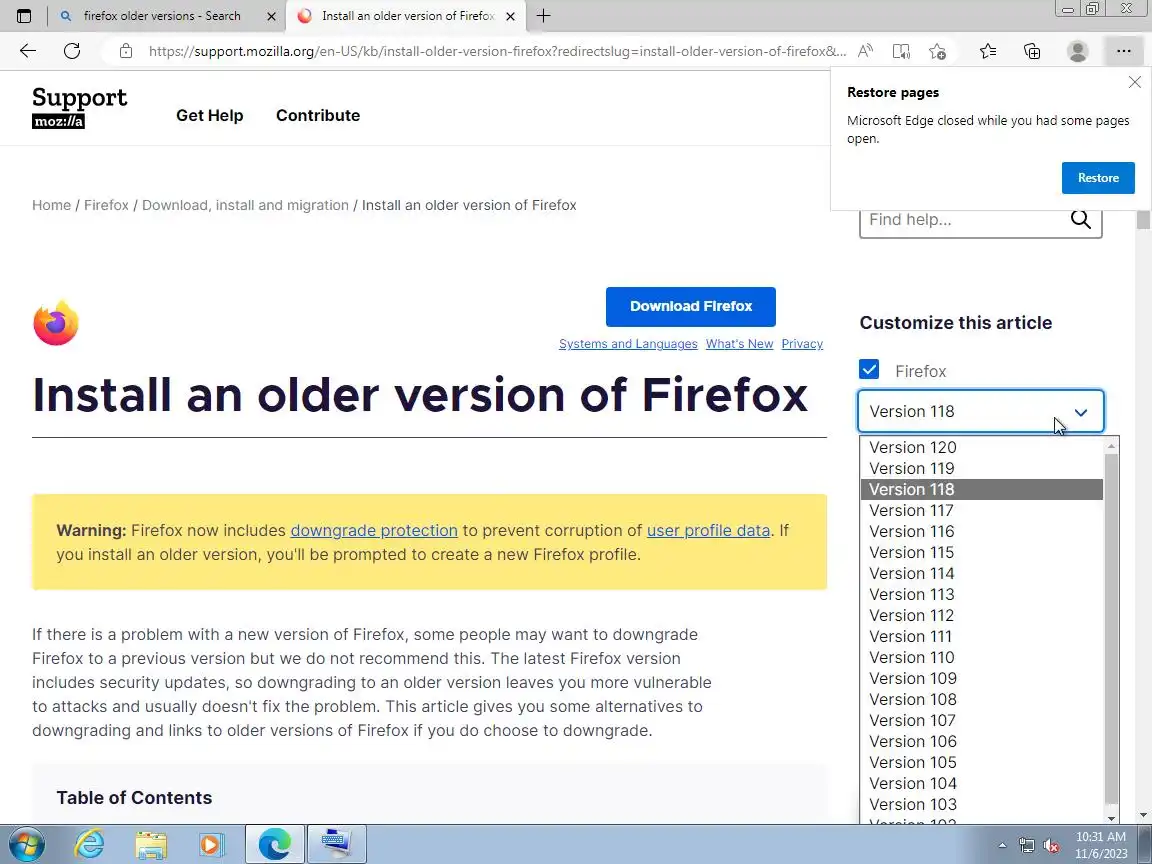
Task: Open Edge Settings and more menu
Action: [x=1123, y=51]
